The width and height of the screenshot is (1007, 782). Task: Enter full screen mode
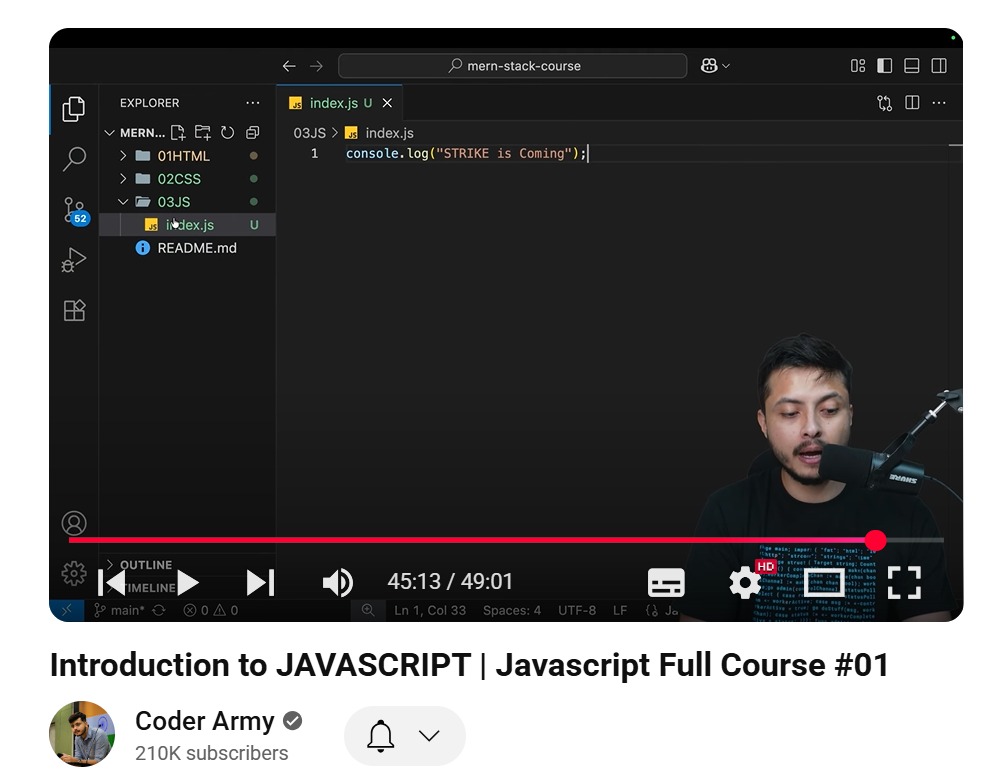tap(904, 583)
